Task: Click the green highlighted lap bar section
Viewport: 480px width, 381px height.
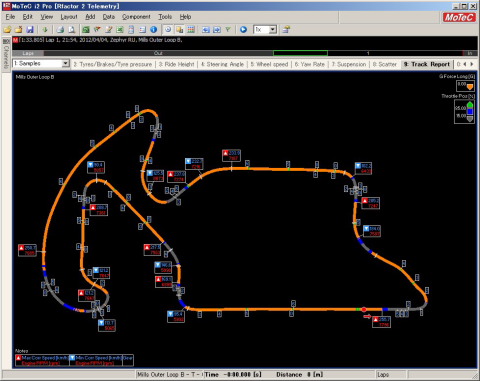Action: [x=300, y=53]
